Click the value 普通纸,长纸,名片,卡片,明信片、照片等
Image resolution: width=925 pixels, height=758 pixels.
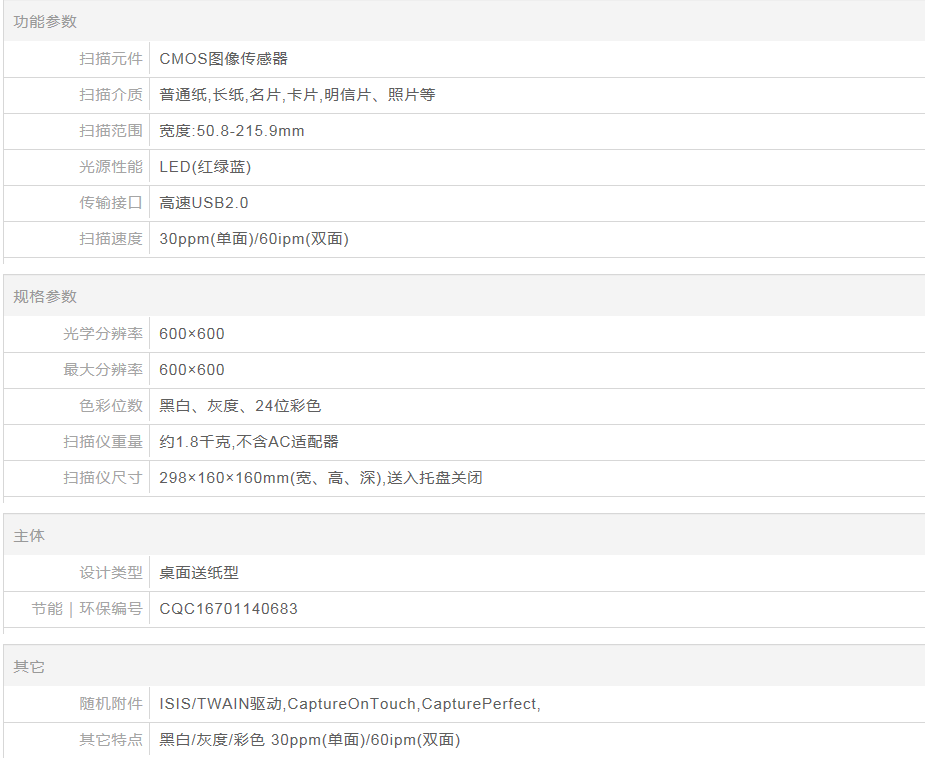click(297, 95)
